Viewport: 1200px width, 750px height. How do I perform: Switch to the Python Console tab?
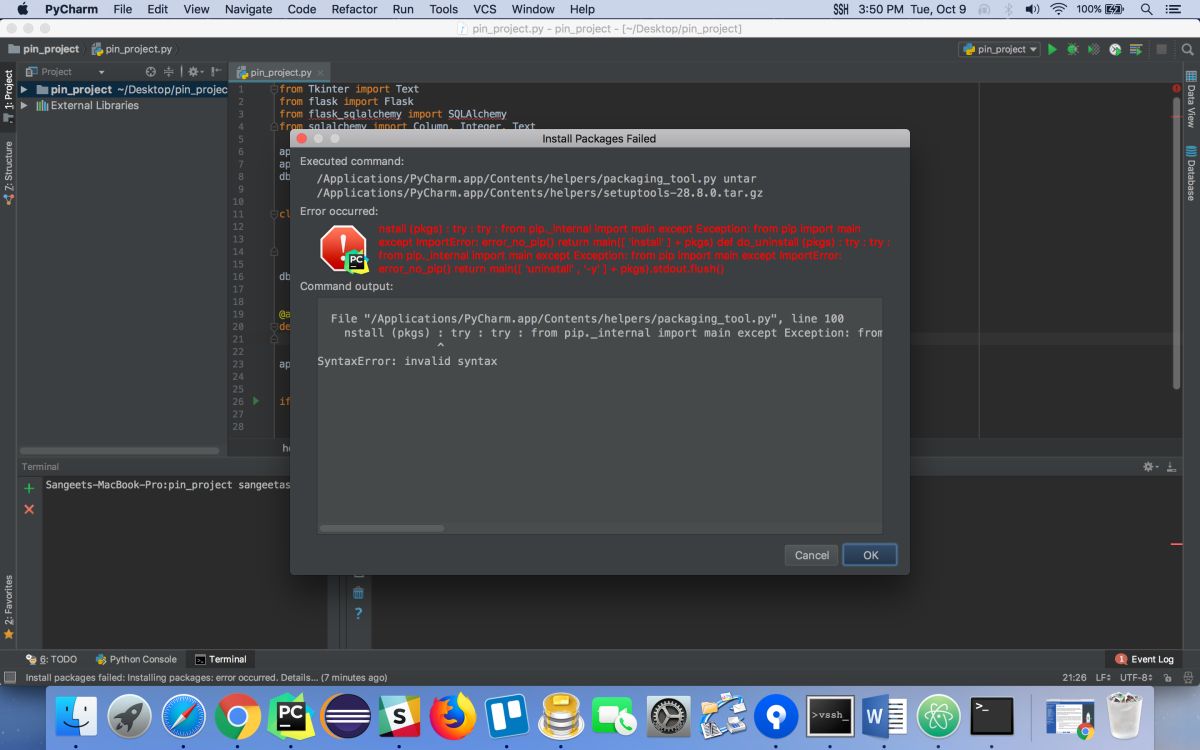pos(136,659)
